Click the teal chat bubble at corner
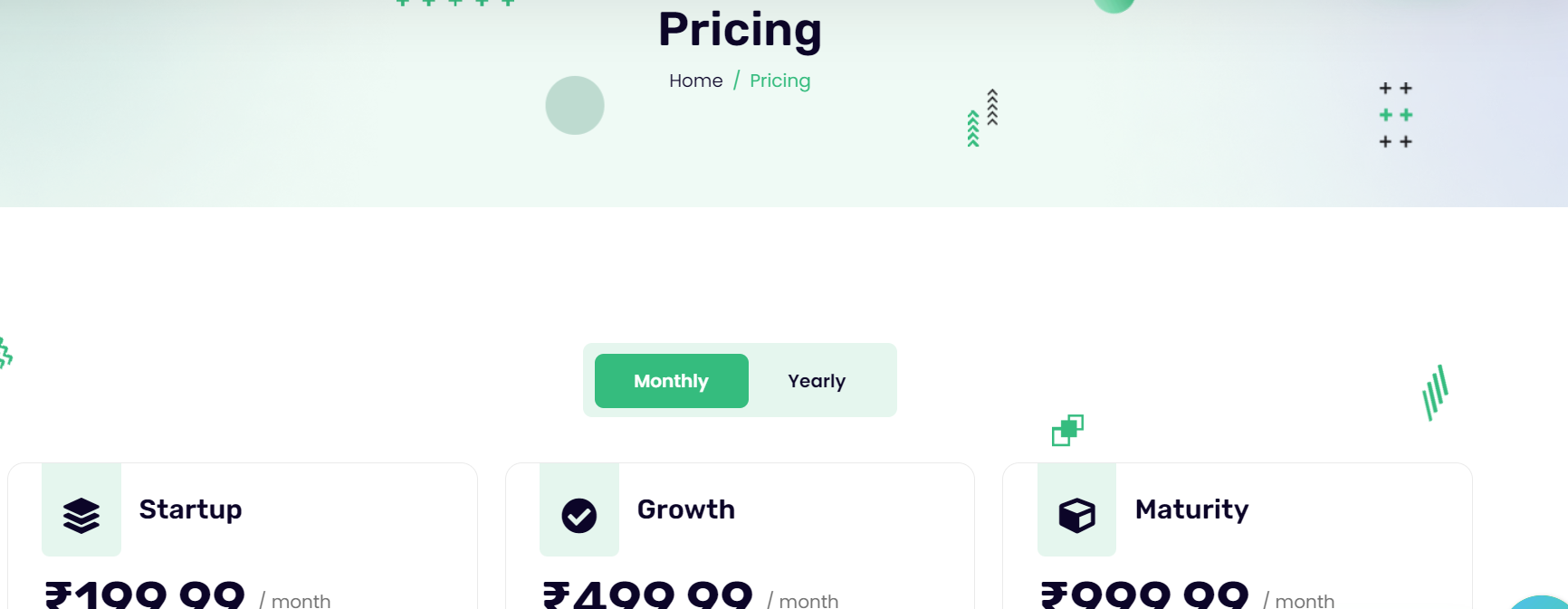This screenshot has width=1568, height=609. pos(1539,603)
